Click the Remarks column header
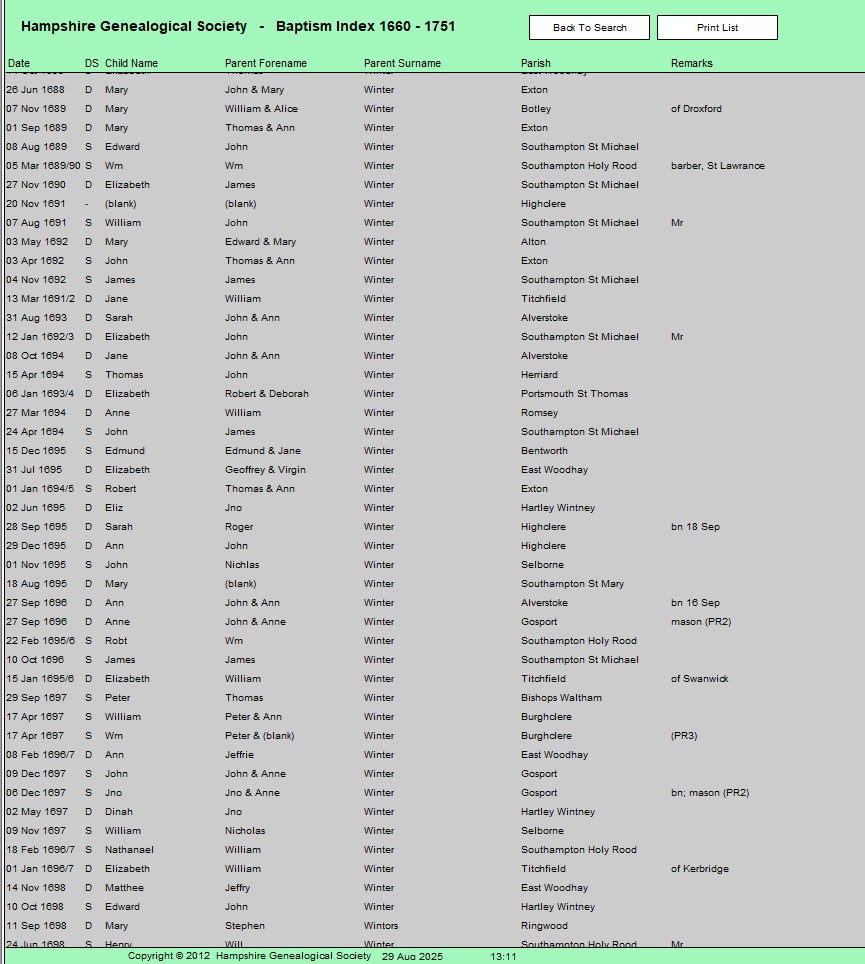The height and width of the screenshot is (964, 865). [691, 63]
